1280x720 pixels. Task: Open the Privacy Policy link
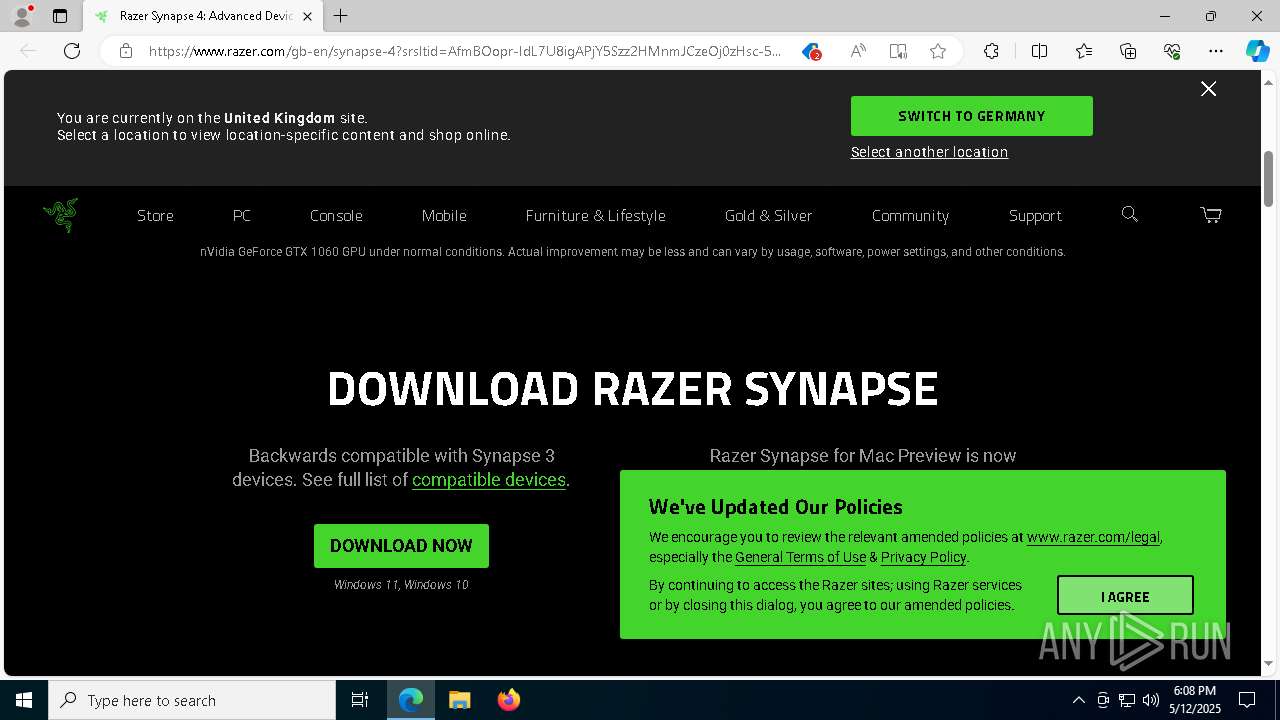coord(923,557)
